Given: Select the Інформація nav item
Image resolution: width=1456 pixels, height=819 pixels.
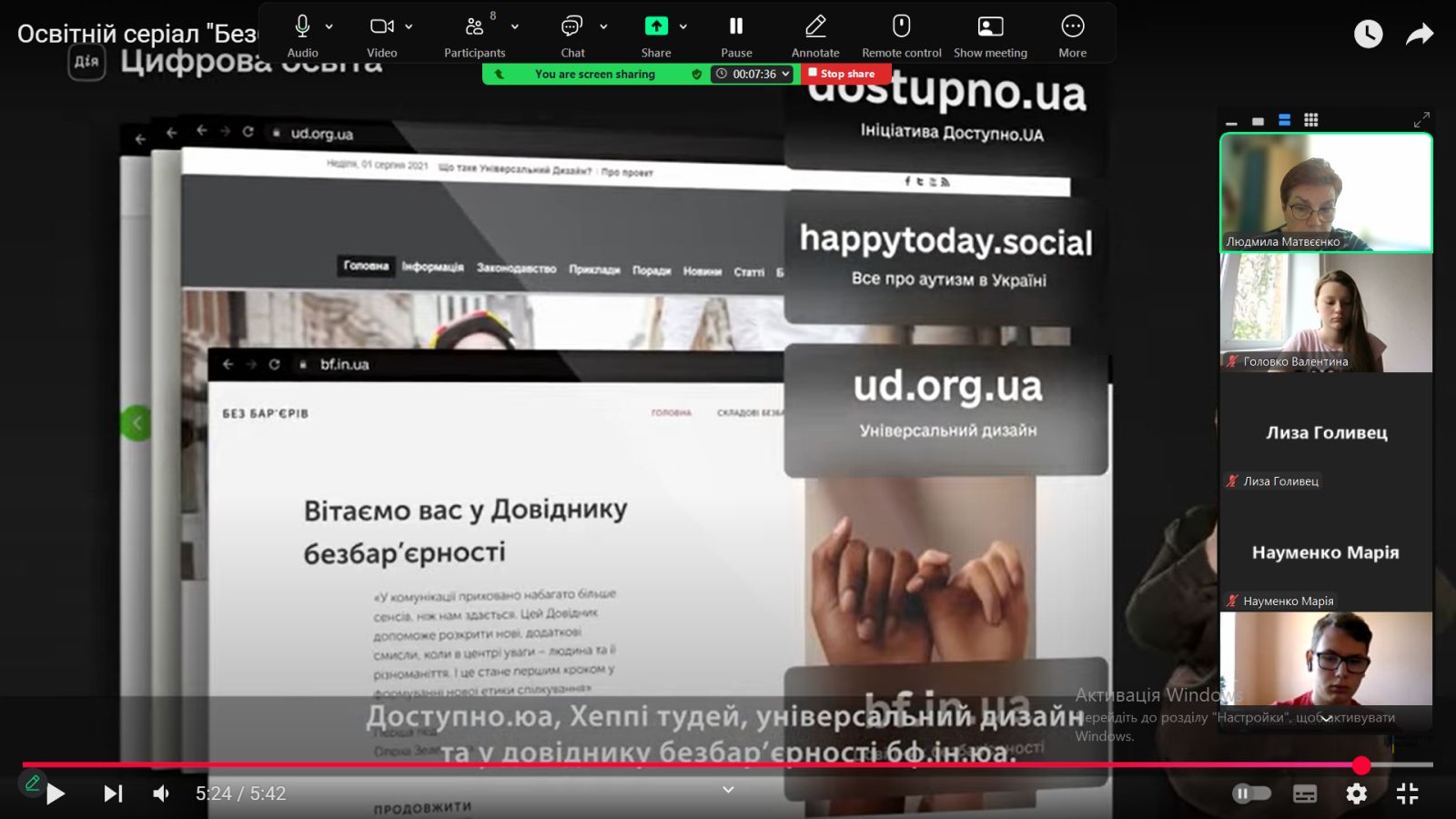Looking at the screenshot, I should [x=433, y=268].
